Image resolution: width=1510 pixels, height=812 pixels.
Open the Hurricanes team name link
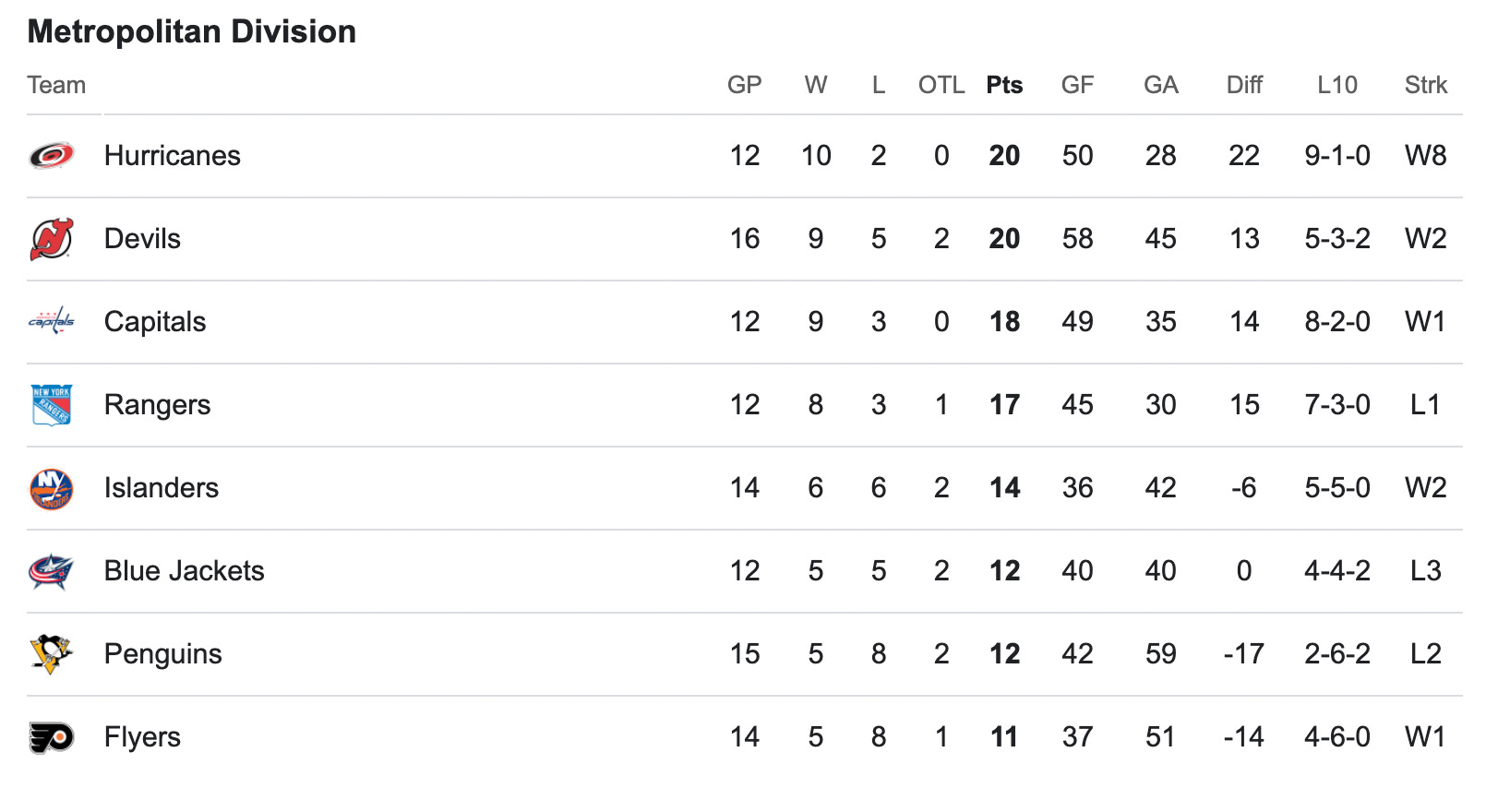[x=173, y=156]
